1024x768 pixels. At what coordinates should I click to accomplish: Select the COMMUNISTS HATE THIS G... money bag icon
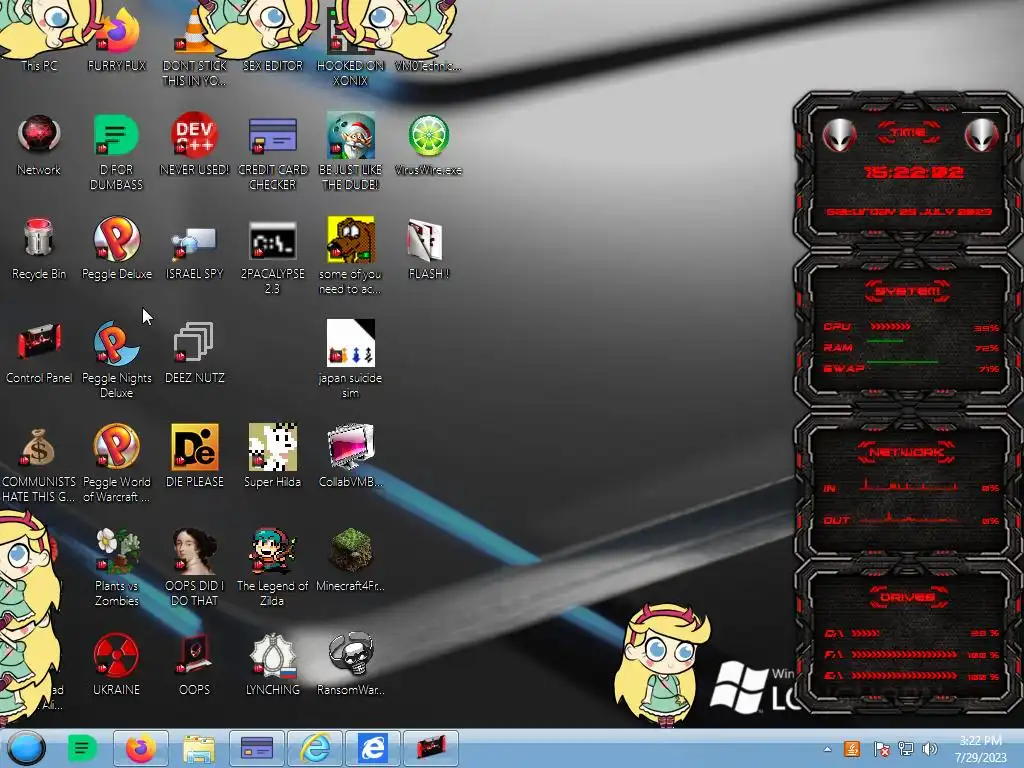[x=39, y=464]
